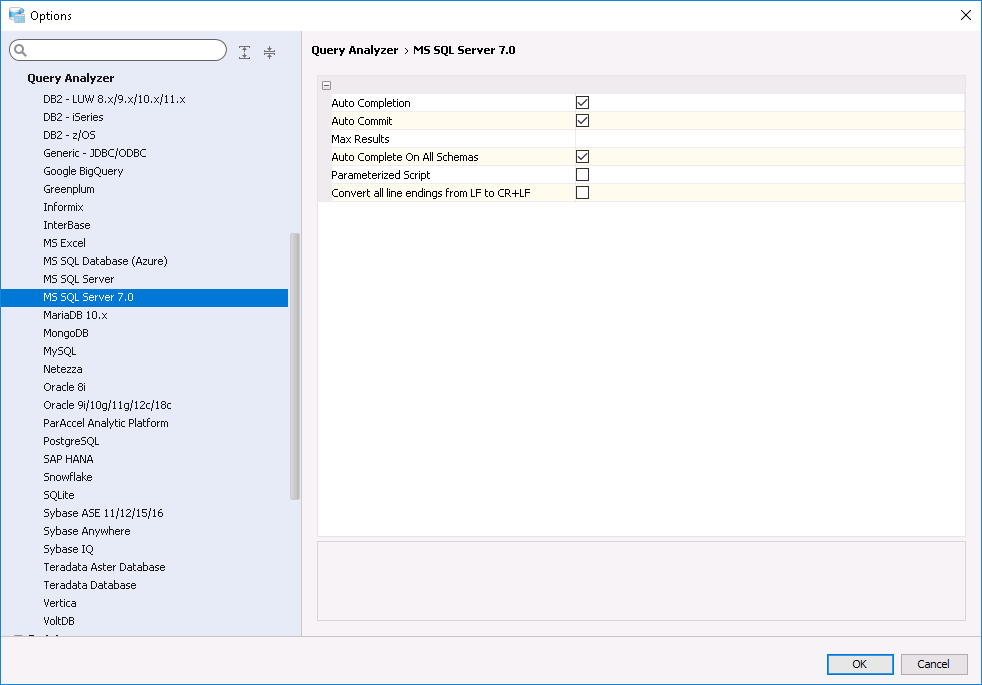Click the Cancel button
Screen dimensions: 982x685
pyautogui.click(x=934, y=664)
